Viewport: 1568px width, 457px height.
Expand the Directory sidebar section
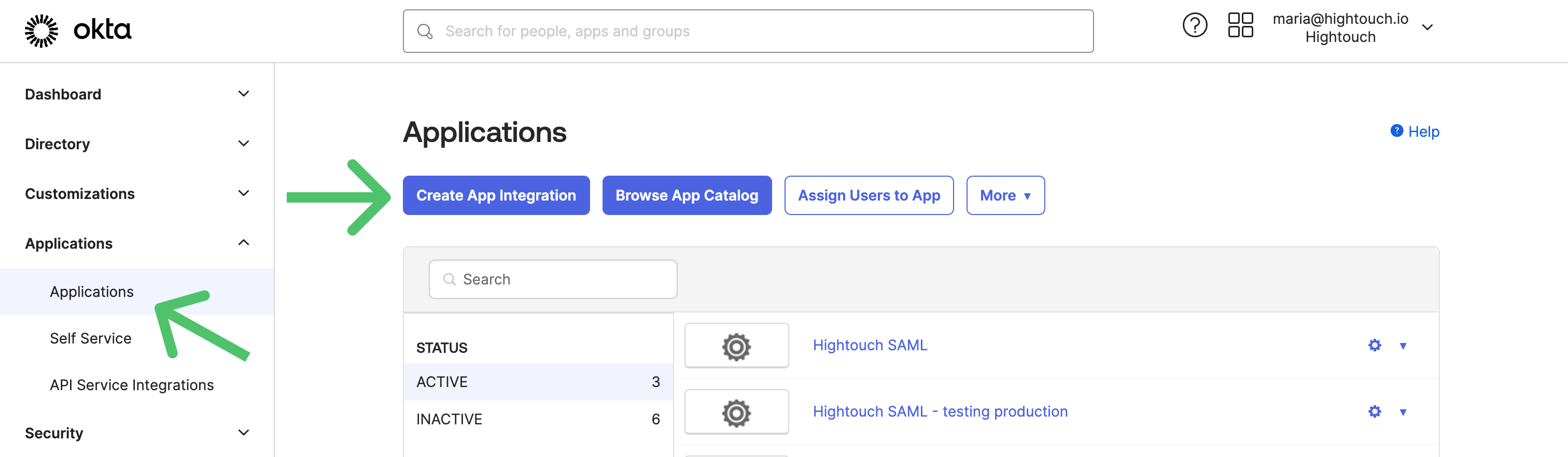[243, 144]
